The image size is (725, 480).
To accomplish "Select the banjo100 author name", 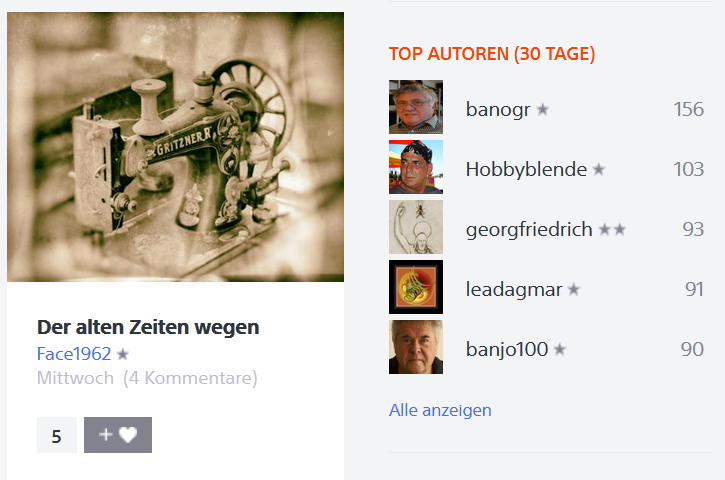I will click(x=507, y=349).
